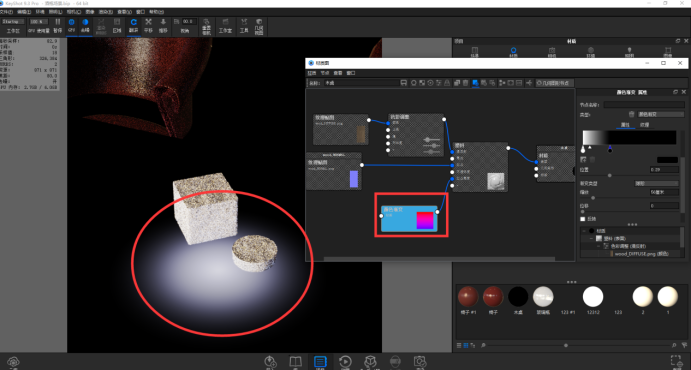The image size is (691, 370).
Task: Click the add color stop icon below gradient
Action: [x=583, y=159]
